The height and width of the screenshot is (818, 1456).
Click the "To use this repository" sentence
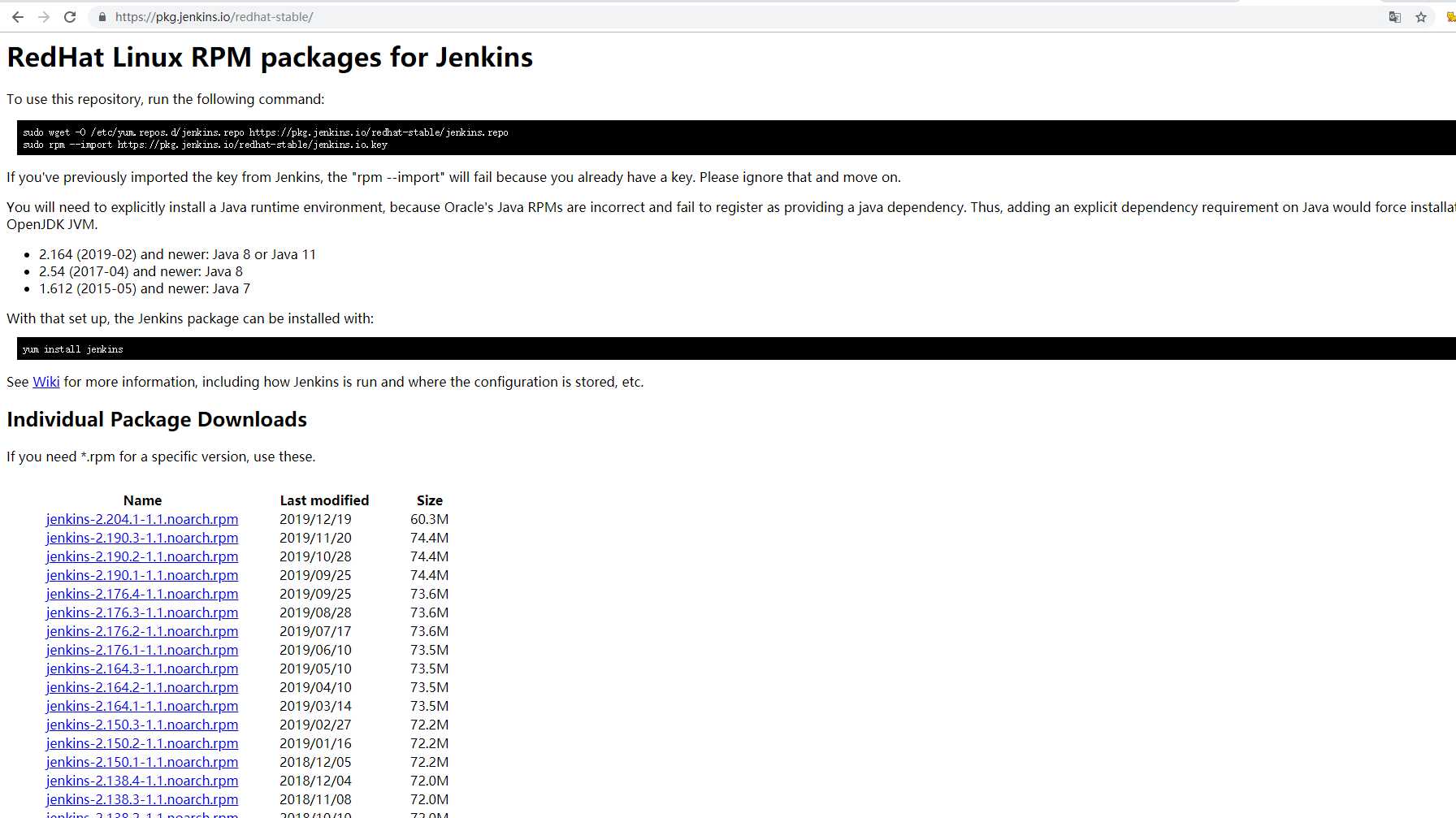tap(166, 99)
